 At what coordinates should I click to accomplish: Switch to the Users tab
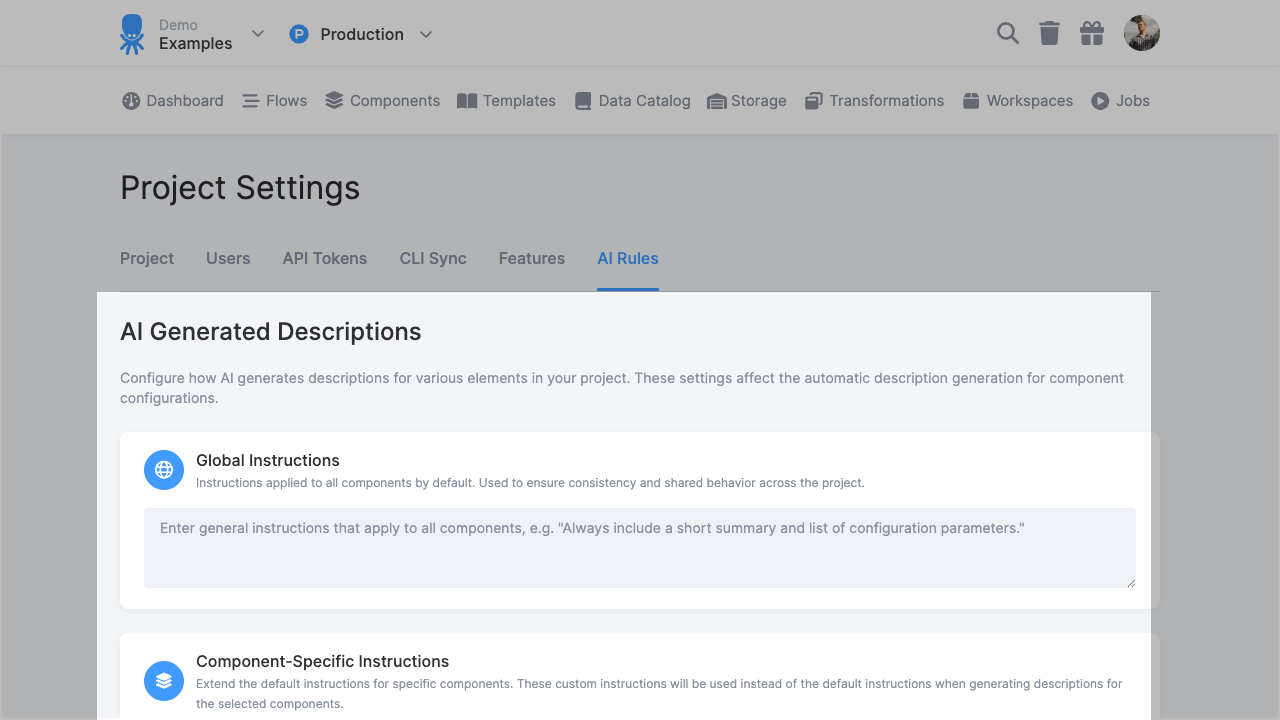point(228,258)
